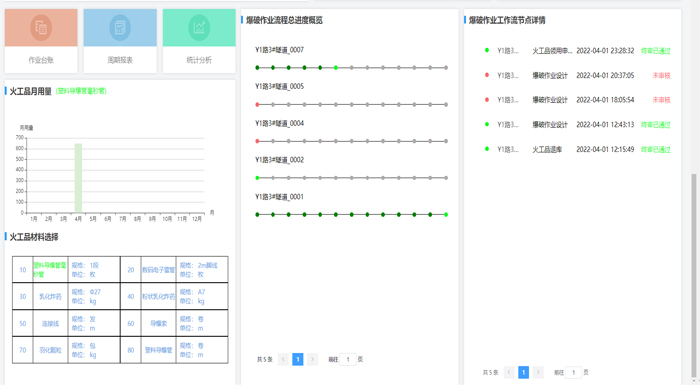Image resolution: width=700 pixels, height=385 pixels.
Task: Open the 周期报表 card icon
Action: click(120, 28)
